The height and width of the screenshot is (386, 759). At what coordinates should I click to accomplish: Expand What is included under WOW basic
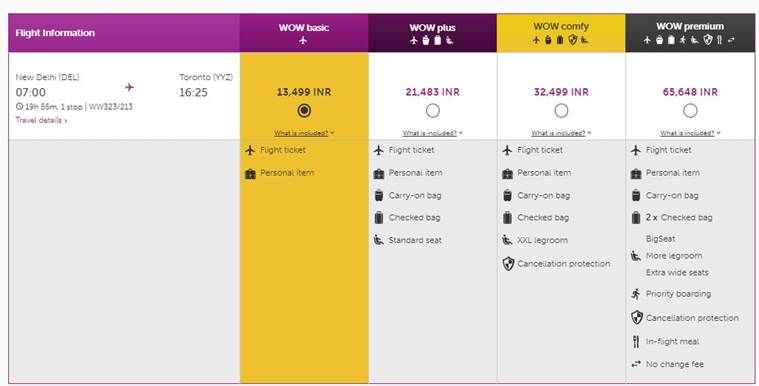pyautogui.click(x=304, y=133)
